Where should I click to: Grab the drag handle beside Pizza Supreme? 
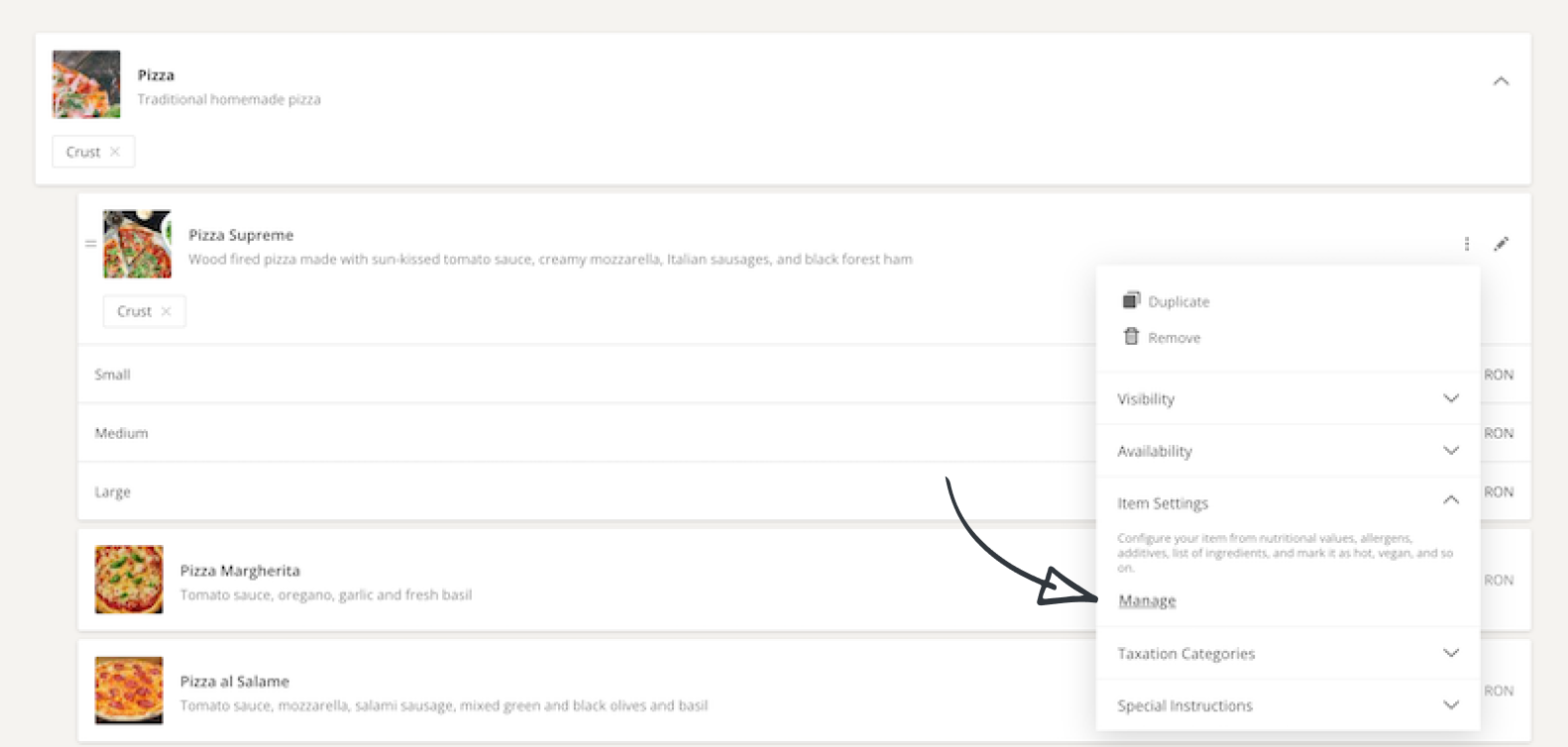click(x=90, y=244)
